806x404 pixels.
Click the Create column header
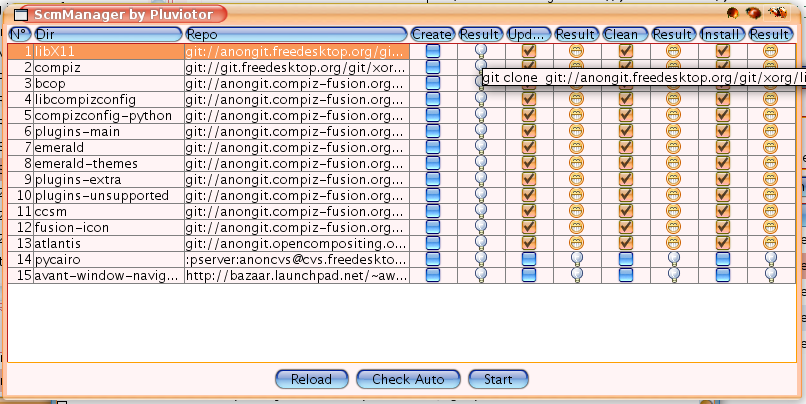(432, 34)
